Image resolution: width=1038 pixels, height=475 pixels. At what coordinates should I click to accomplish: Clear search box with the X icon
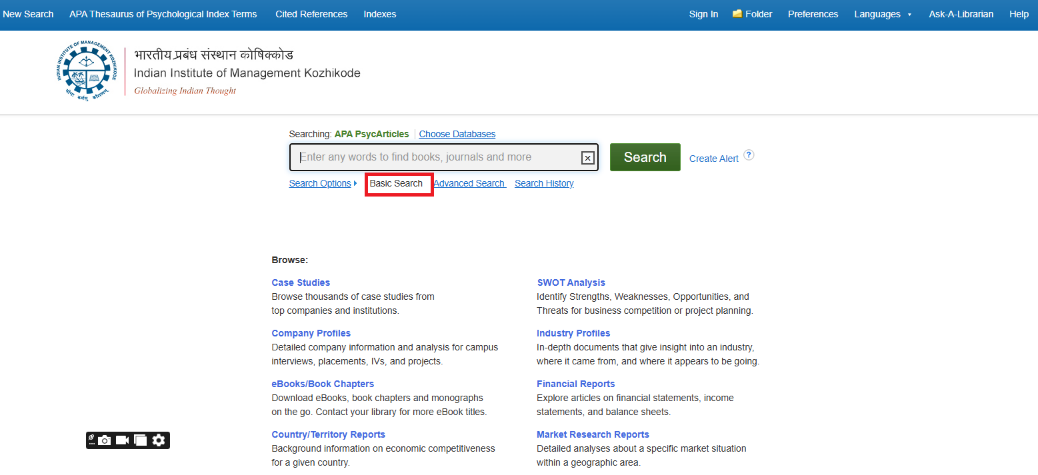[x=587, y=158]
